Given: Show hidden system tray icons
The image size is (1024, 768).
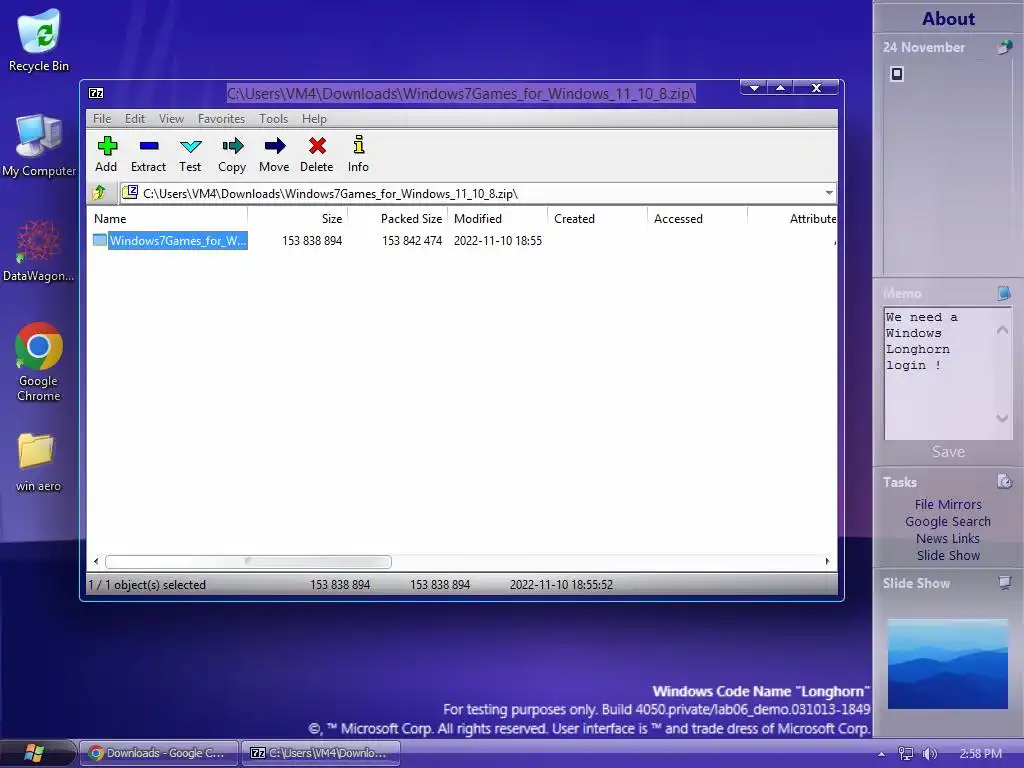Looking at the screenshot, I should (x=882, y=754).
